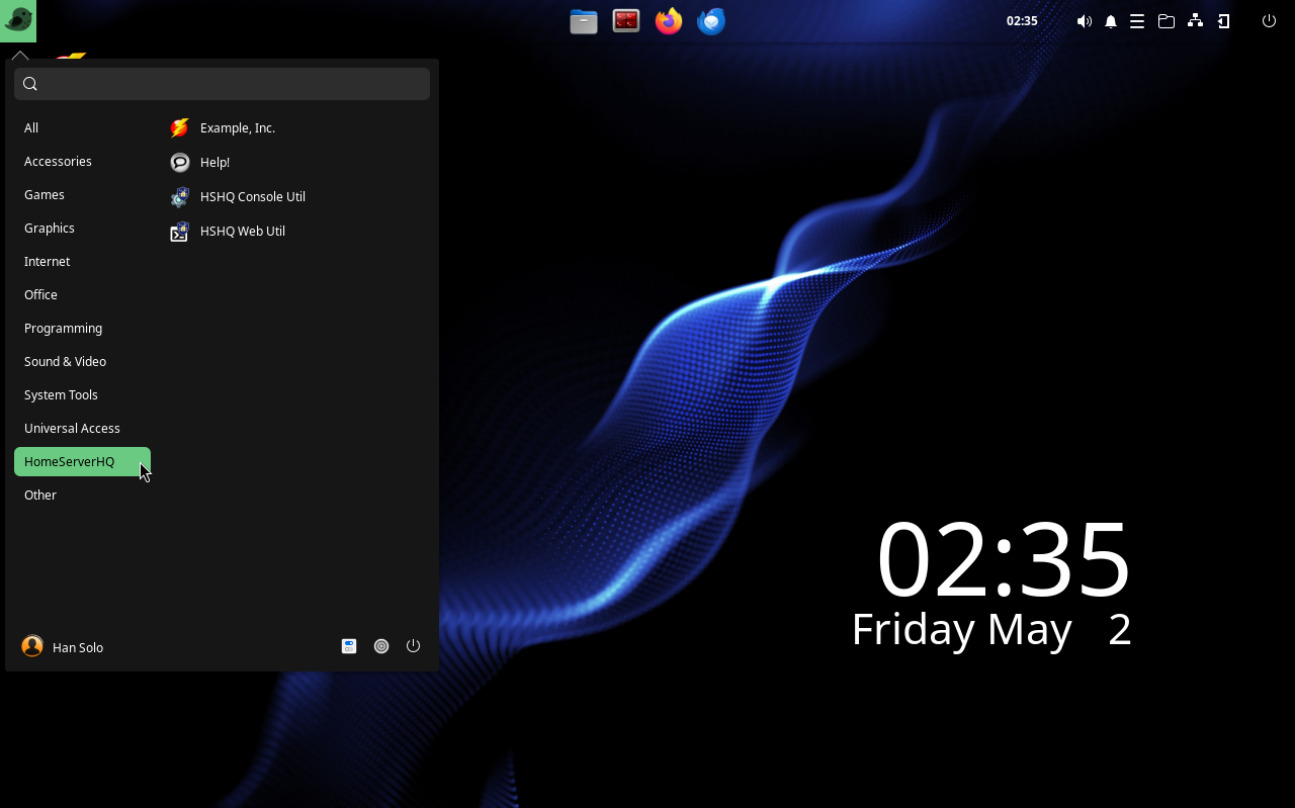Show notifications via the bell icon

click(1110, 21)
